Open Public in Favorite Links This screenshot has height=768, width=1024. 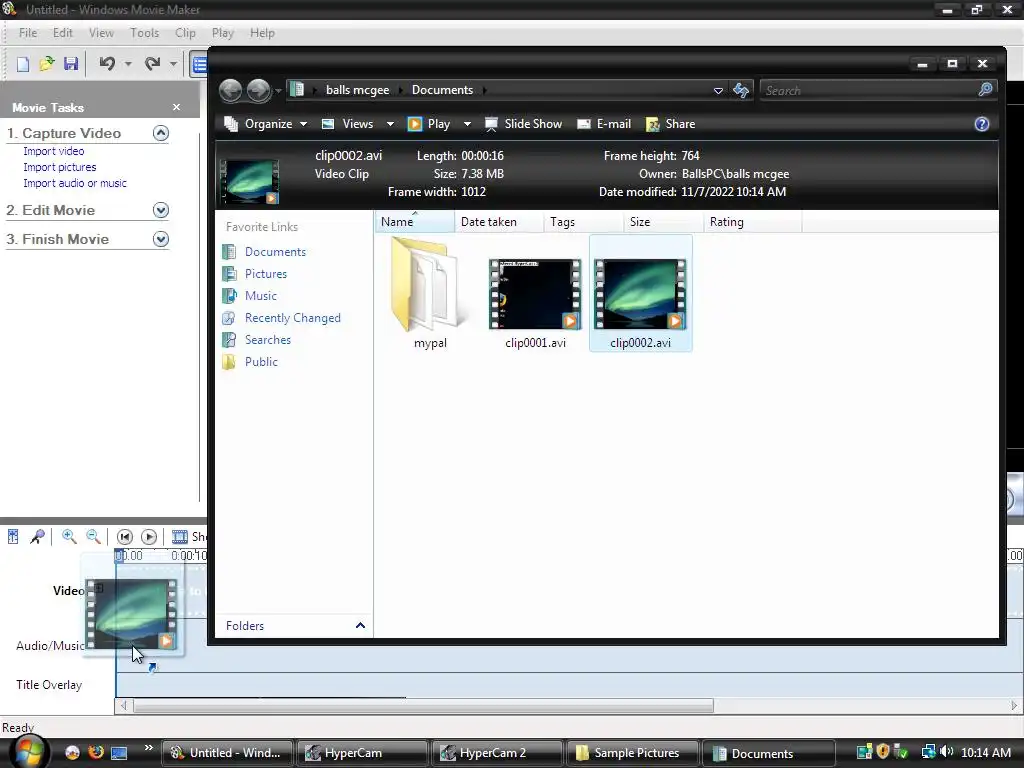261,362
